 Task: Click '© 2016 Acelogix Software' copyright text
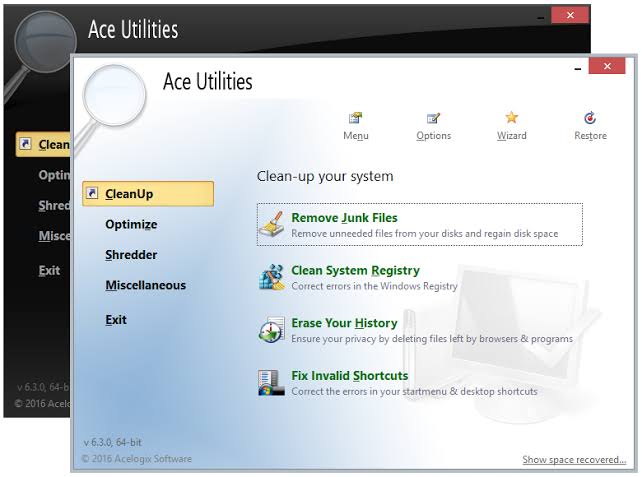coord(136,459)
